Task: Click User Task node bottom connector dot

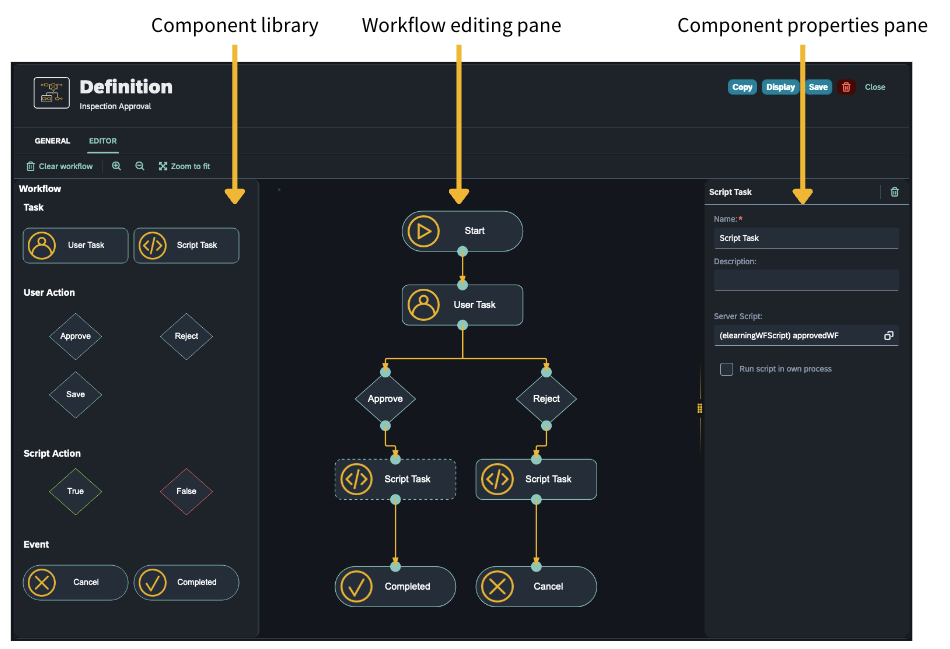Action: [462, 325]
